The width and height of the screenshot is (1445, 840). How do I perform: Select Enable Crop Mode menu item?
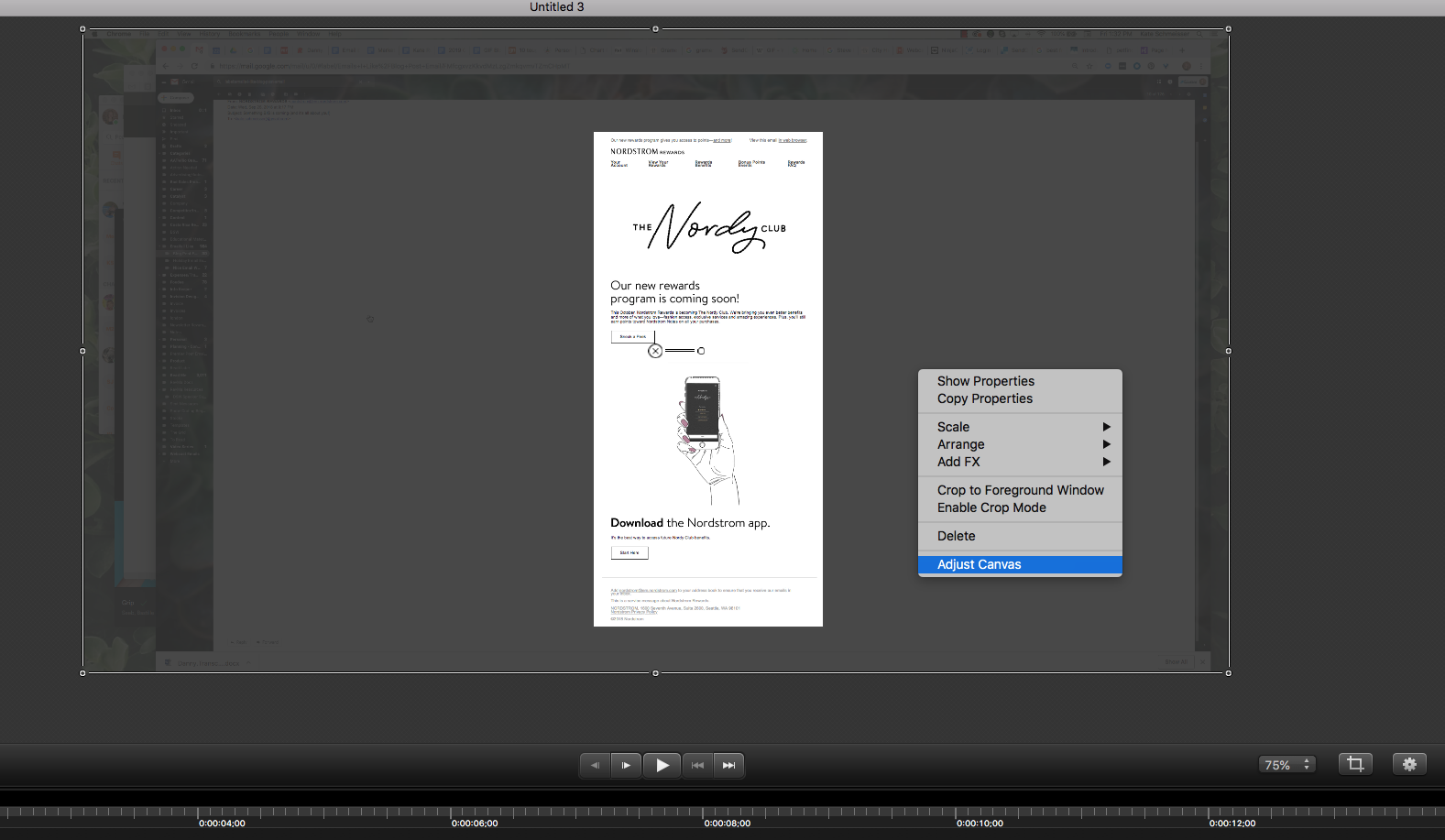point(1020,507)
